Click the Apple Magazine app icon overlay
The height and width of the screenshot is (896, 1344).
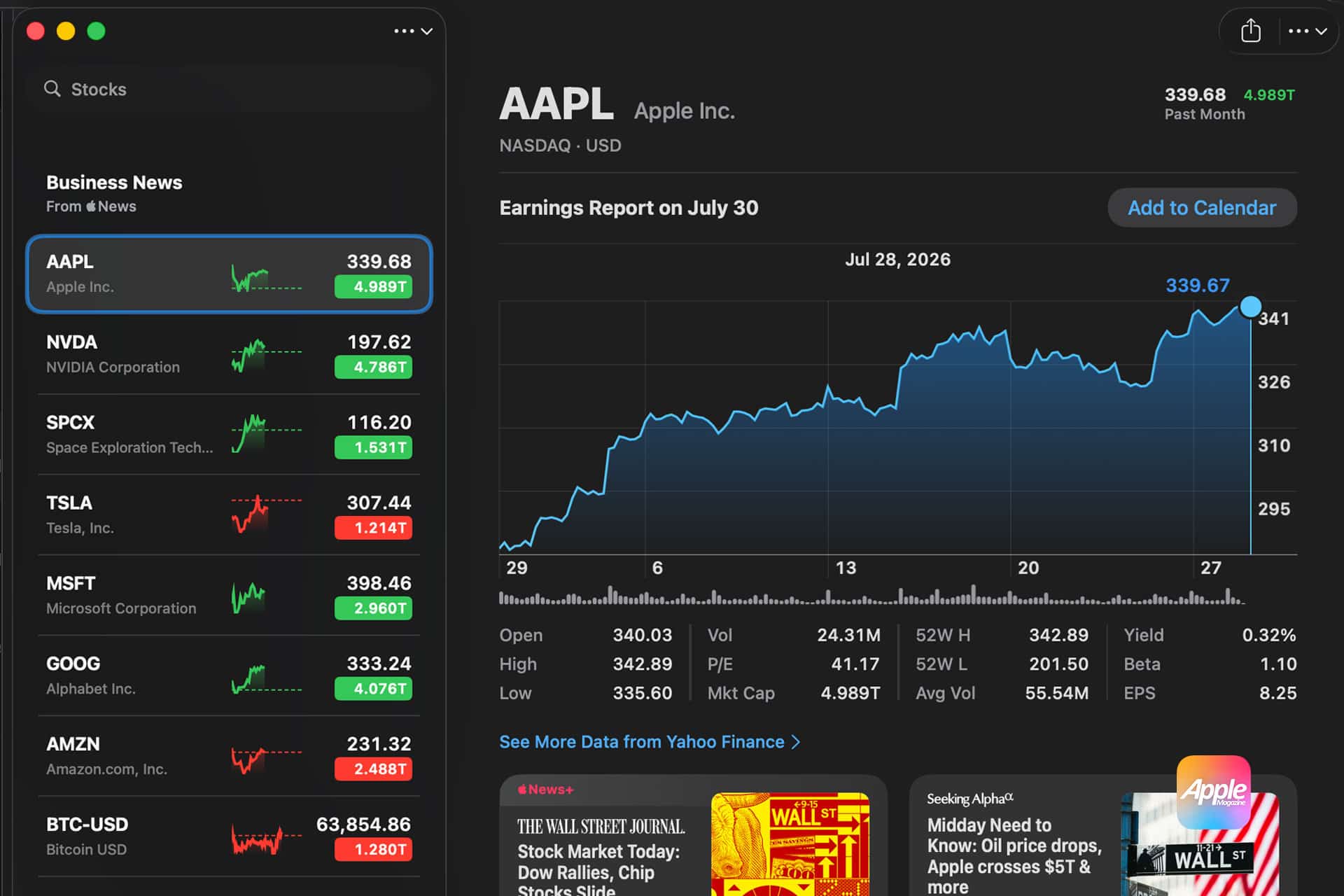click(1213, 792)
